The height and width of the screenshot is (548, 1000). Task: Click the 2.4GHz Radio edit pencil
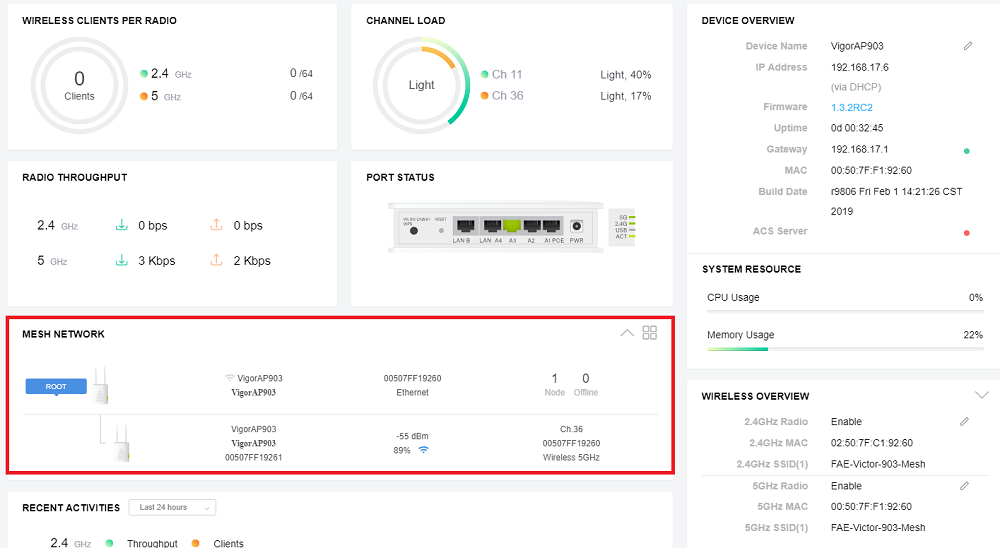click(964, 422)
